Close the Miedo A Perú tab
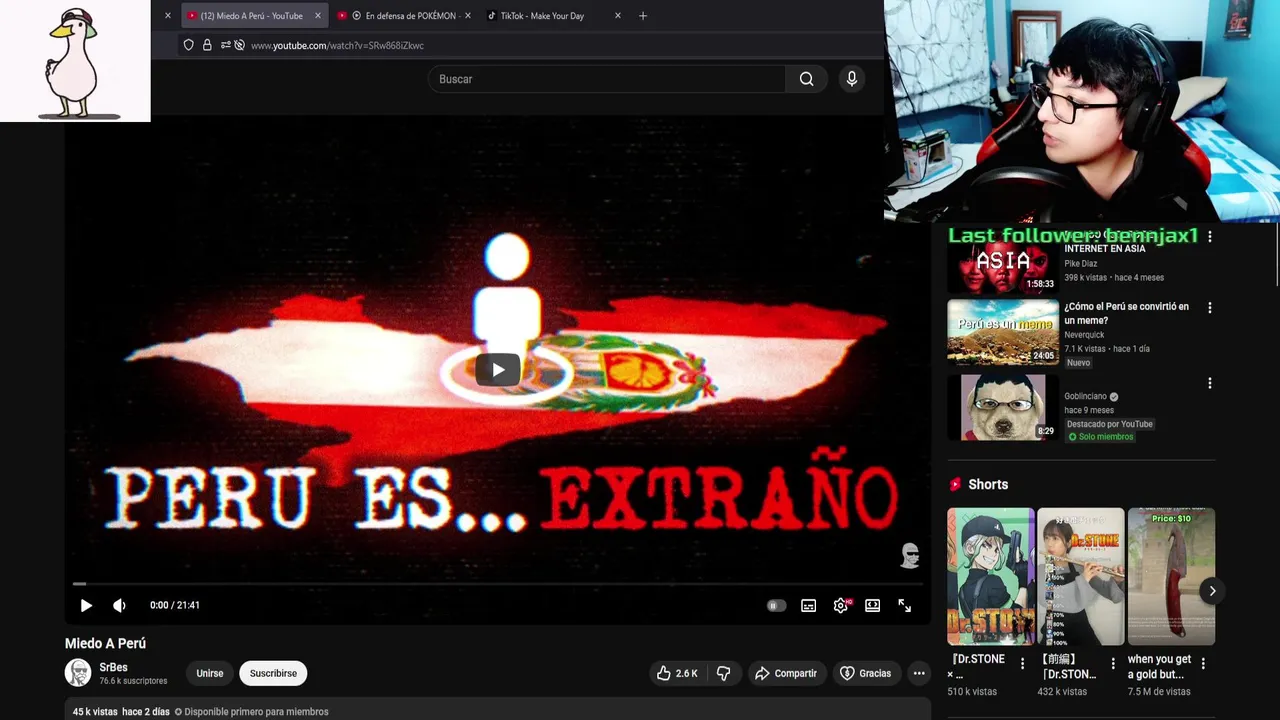This screenshot has height=720, width=1280. tap(318, 16)
